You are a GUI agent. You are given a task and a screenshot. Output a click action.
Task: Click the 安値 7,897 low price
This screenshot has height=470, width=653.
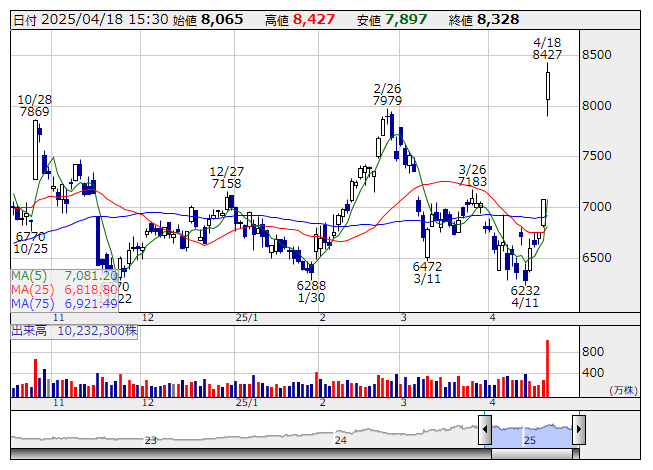pos(392,20)
